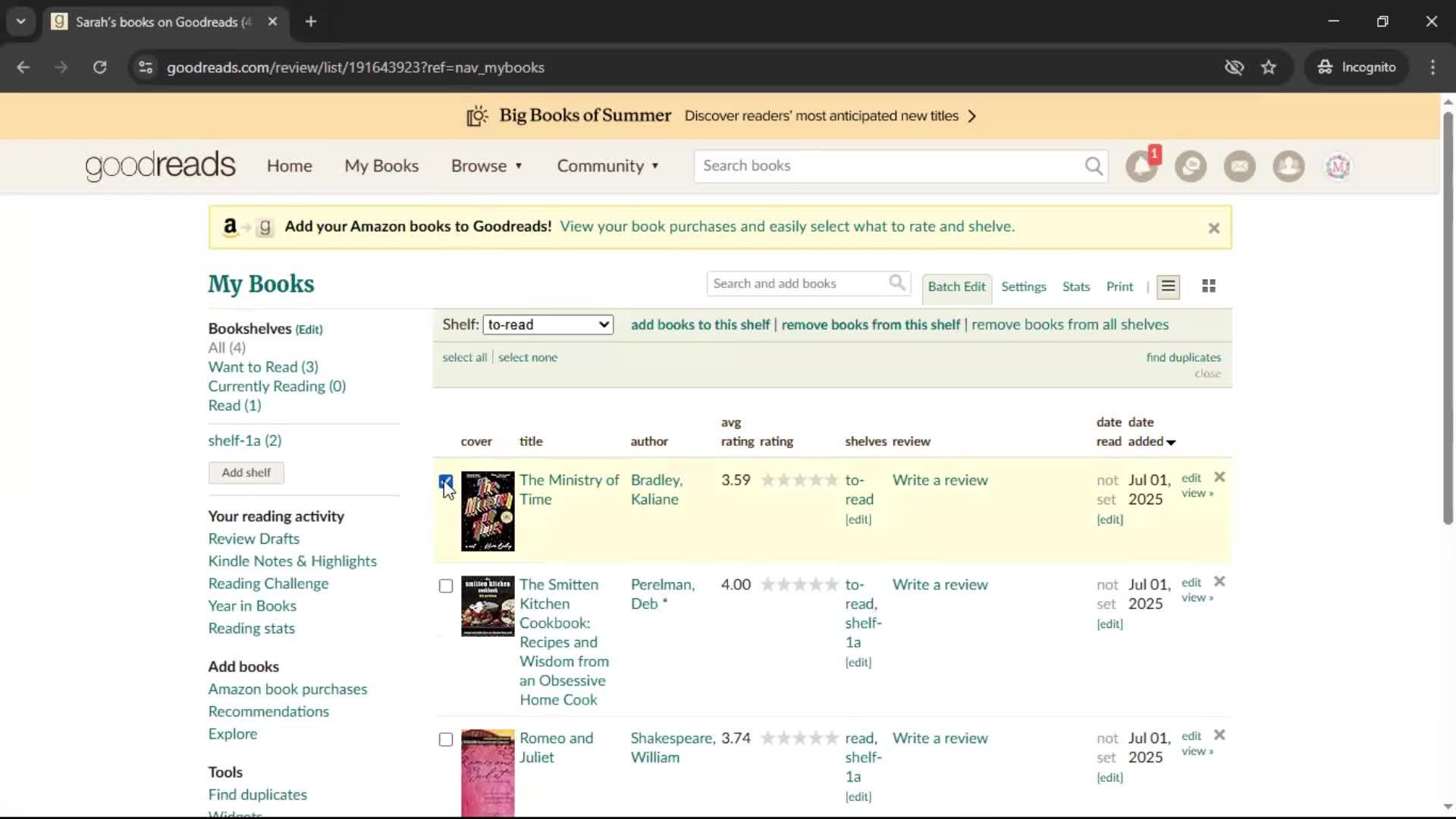1456x819 pixels.
Task: Open shelf-1a bookshelf
Action: pos(245,441)
